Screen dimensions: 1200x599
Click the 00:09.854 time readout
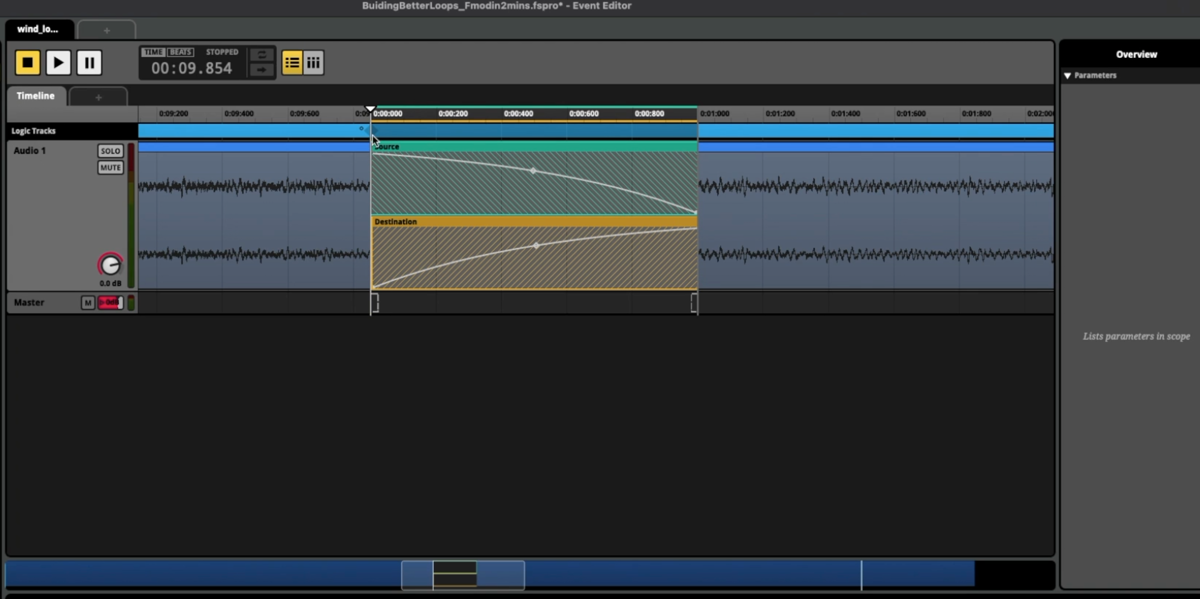192,69
